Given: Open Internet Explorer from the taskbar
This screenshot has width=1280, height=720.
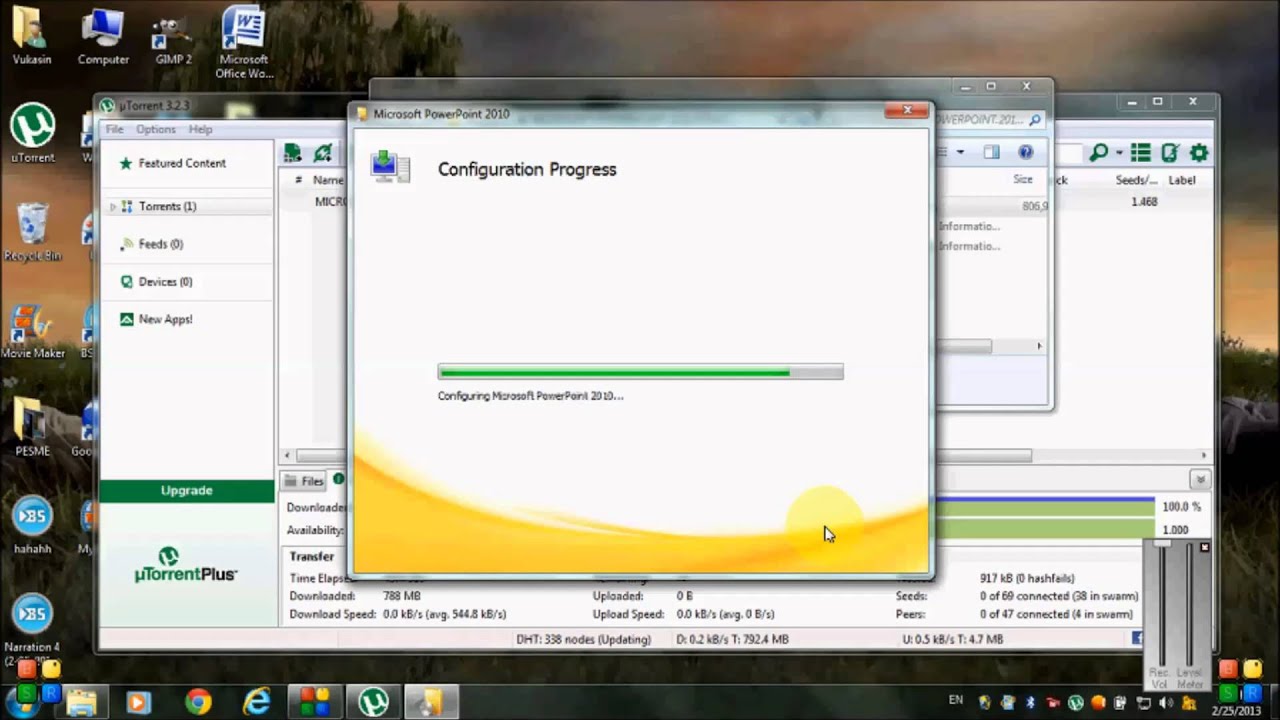Looking at the screenshot, I should [x=257, y=702].
